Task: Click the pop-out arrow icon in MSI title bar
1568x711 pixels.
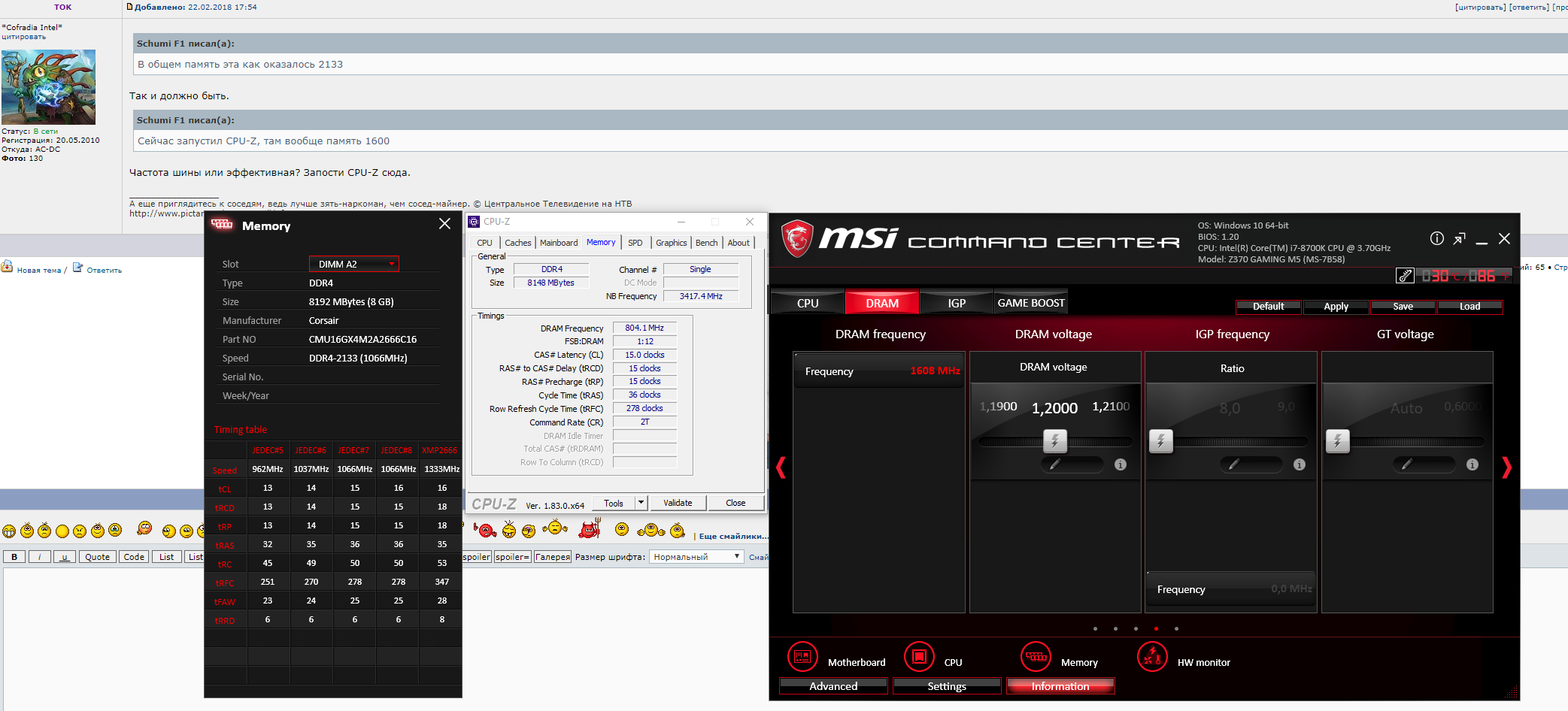Action: [1459, 238]
